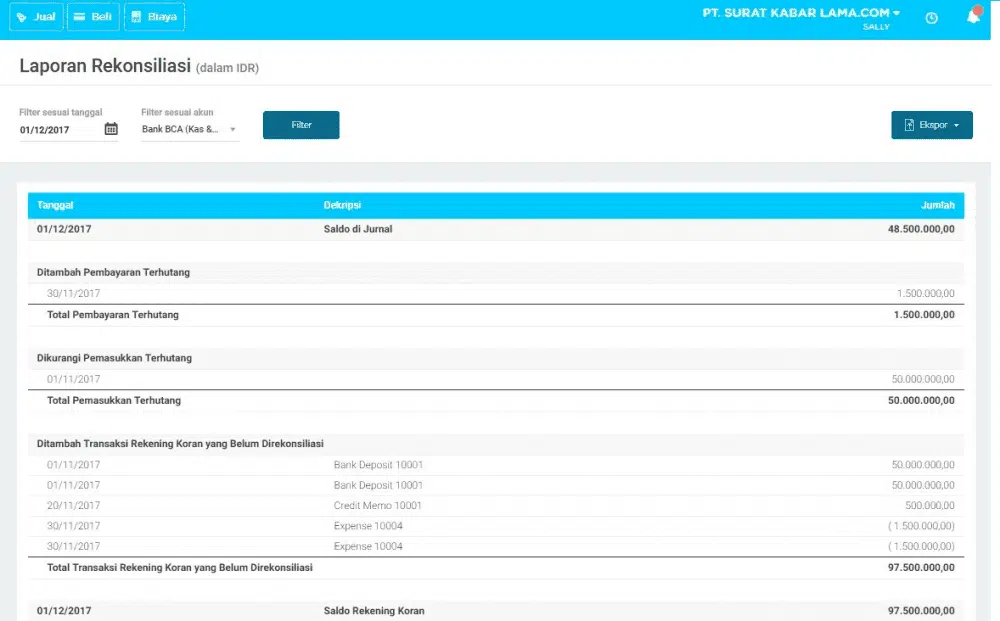Click the Jual tag button
Viewport: 1000px width, 621px height.
click(x=36, y=17)
